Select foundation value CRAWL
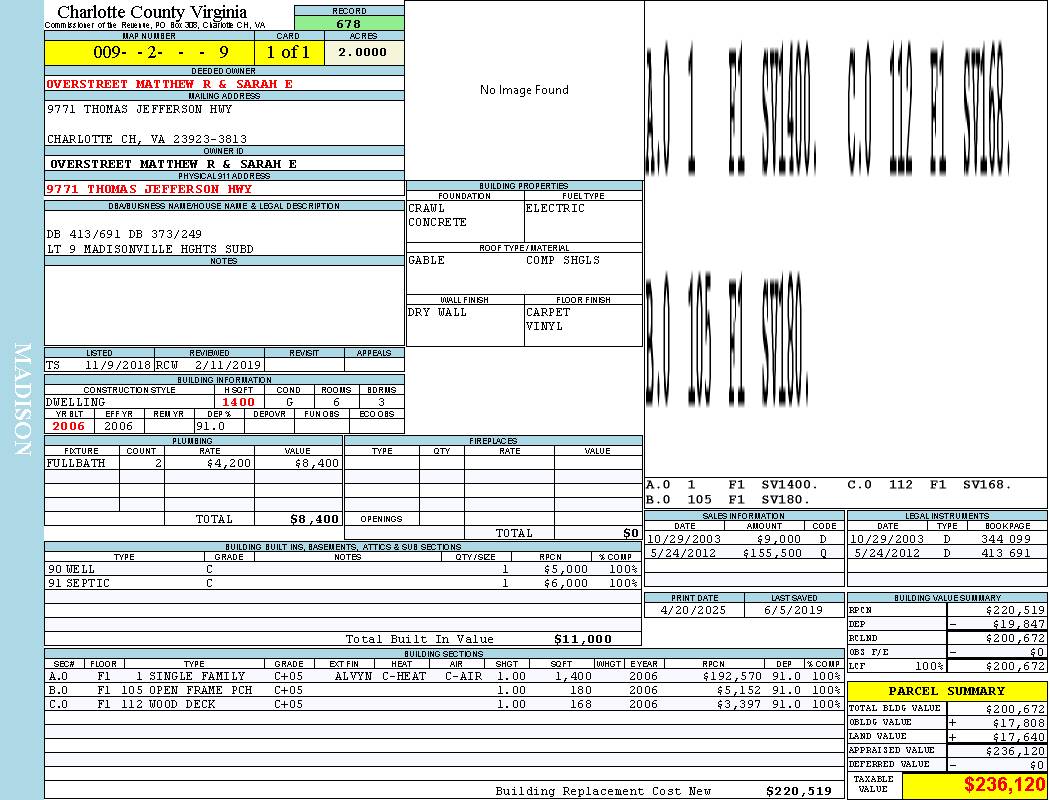The height and width of the screenshot is (800, 1050). (x=427, y=208)
